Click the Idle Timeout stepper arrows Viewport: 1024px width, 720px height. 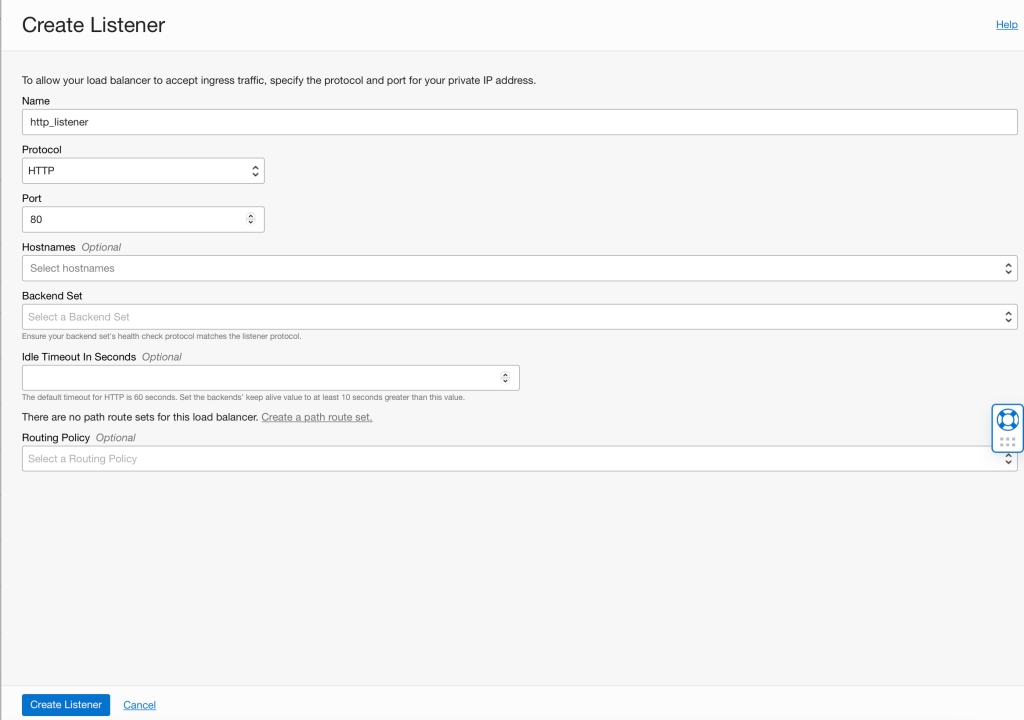tap(505, 377)
